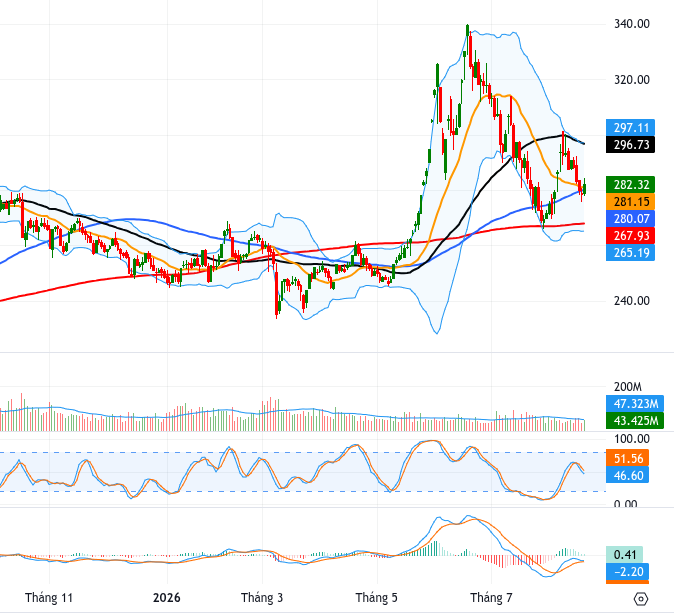Viewport: 674px width, 613px height.
Task: Click the Tháng 7 time axis label
Action: click(491, 598)
